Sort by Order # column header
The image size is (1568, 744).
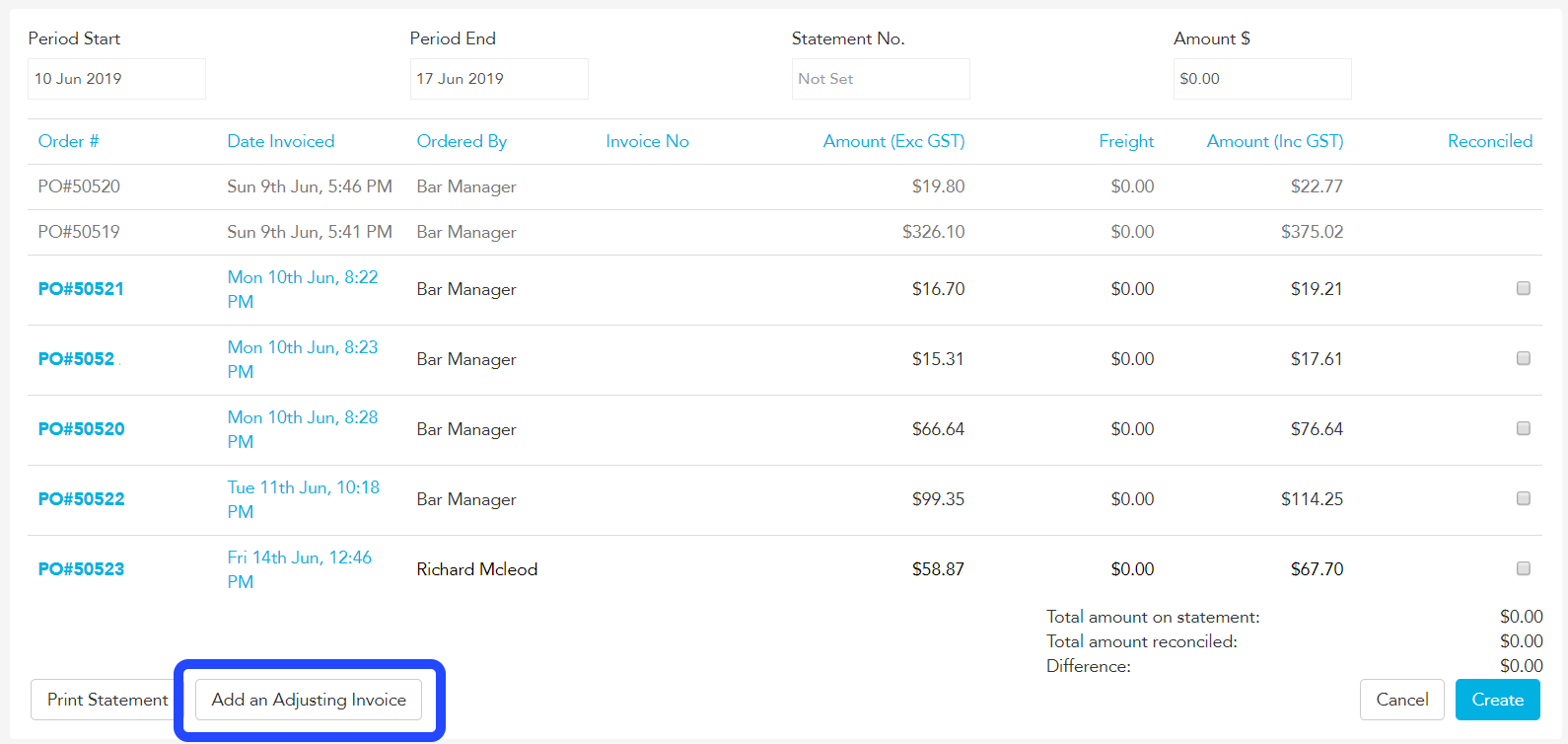coord(68,141)
